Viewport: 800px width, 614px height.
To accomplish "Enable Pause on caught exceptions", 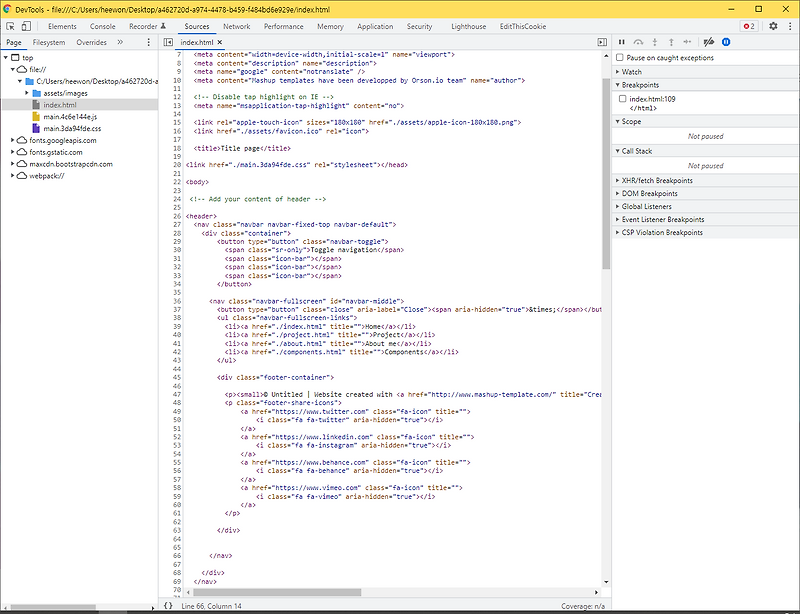I will pos(619,57).
